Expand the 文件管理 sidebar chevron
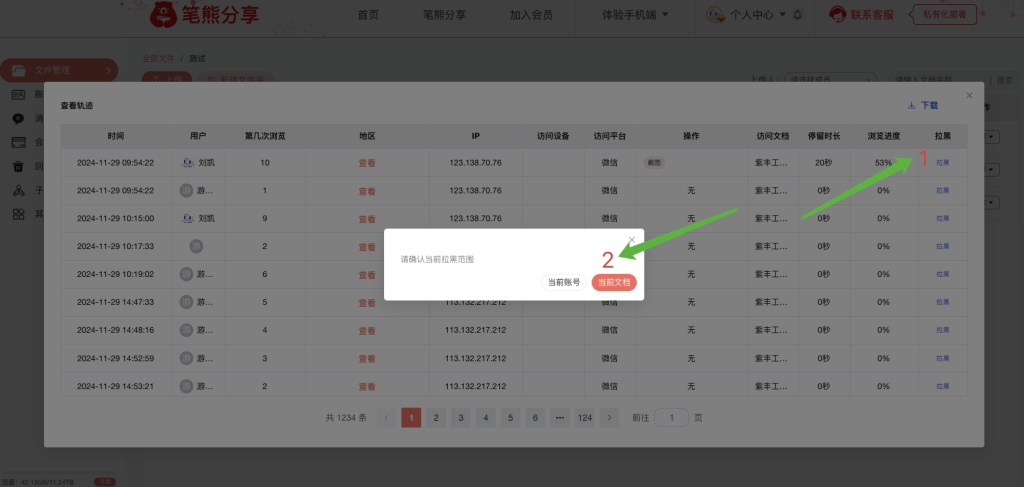 pyautogui.click(x=108, y=71)
